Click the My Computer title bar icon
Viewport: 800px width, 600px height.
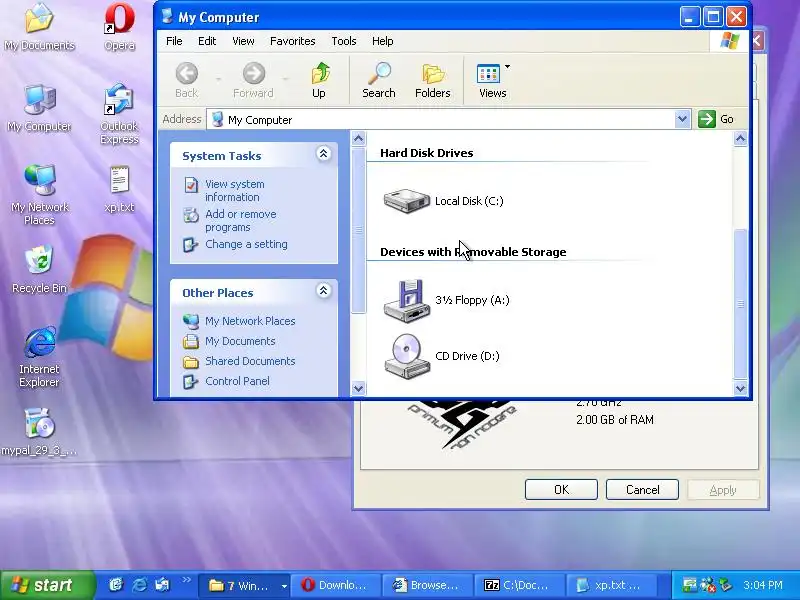[167, 16]
